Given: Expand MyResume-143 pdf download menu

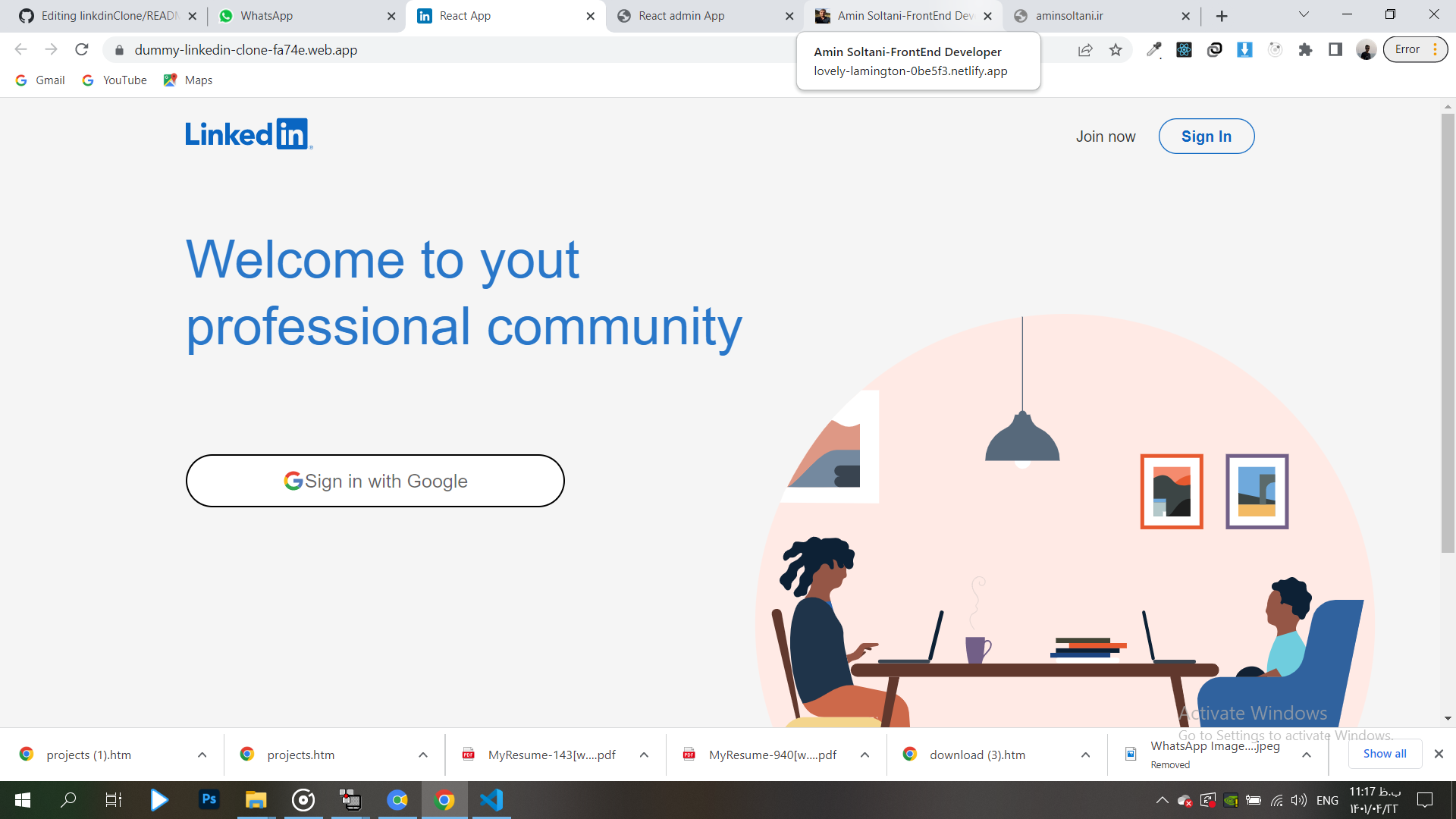Looking at the screenshot, I should pos(644,755).
